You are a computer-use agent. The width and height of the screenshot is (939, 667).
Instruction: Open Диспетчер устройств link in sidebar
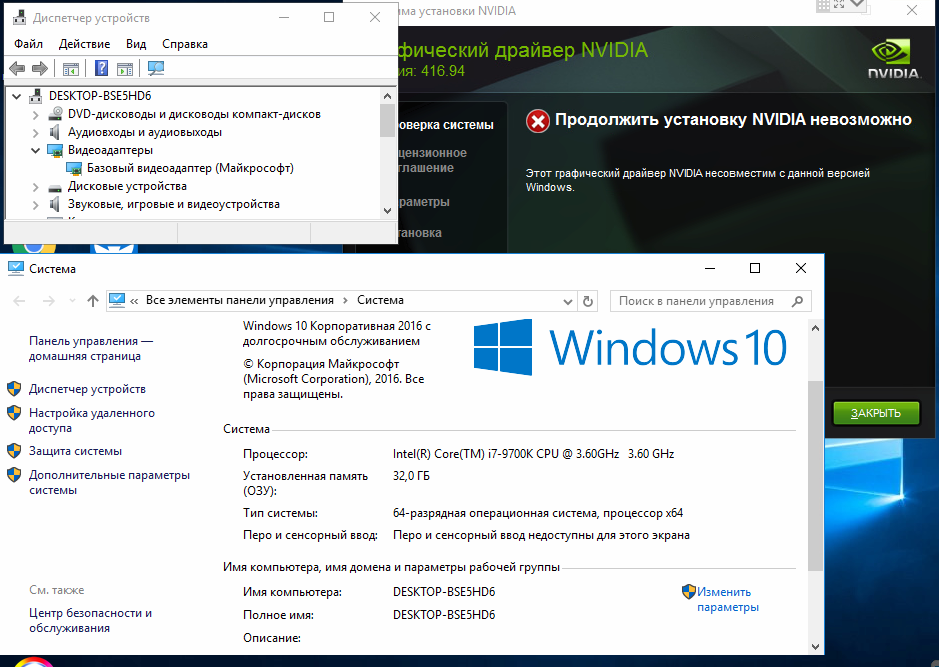[87, 389]
